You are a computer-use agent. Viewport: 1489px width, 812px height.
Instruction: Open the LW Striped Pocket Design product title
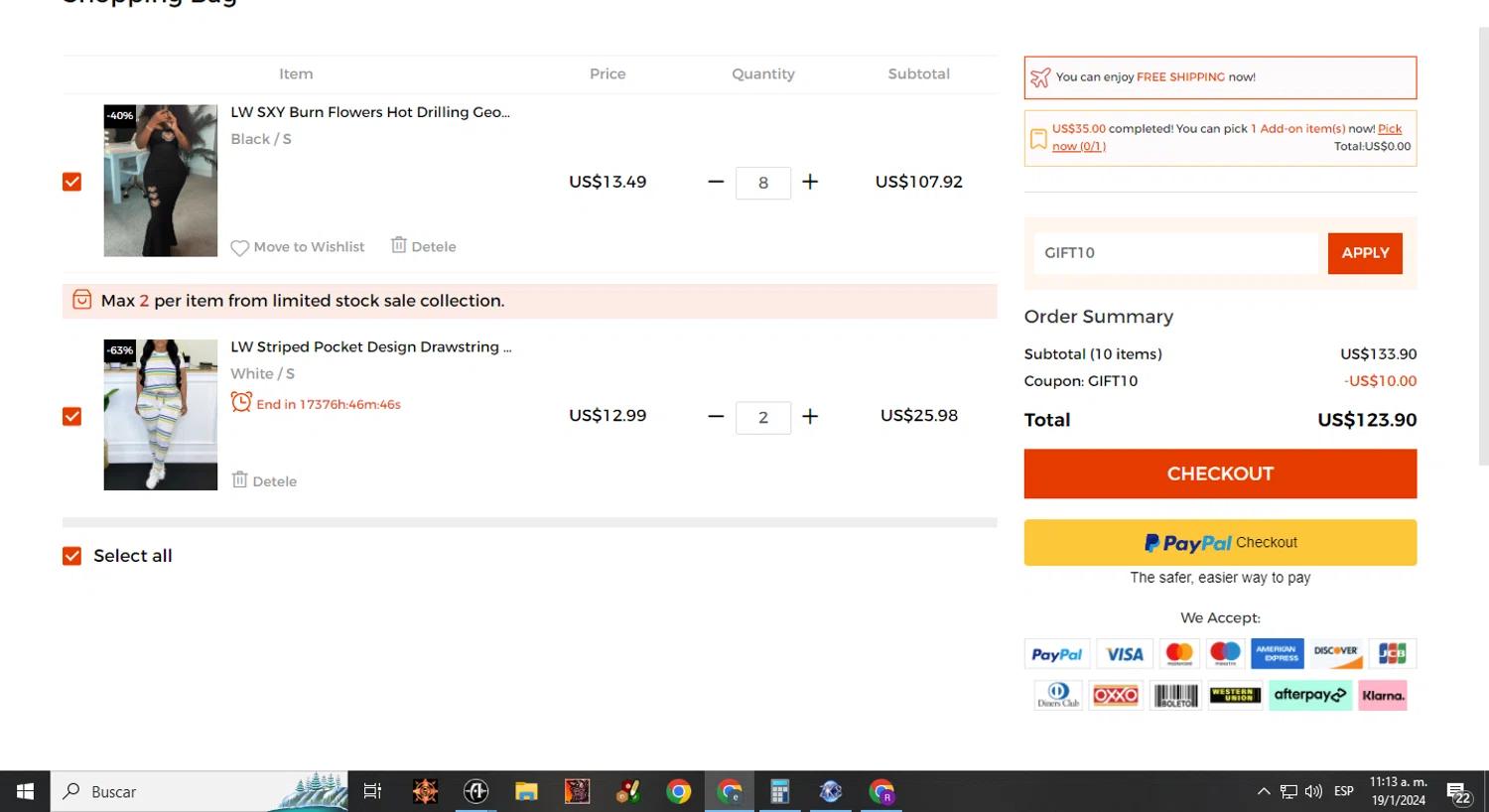370,346
